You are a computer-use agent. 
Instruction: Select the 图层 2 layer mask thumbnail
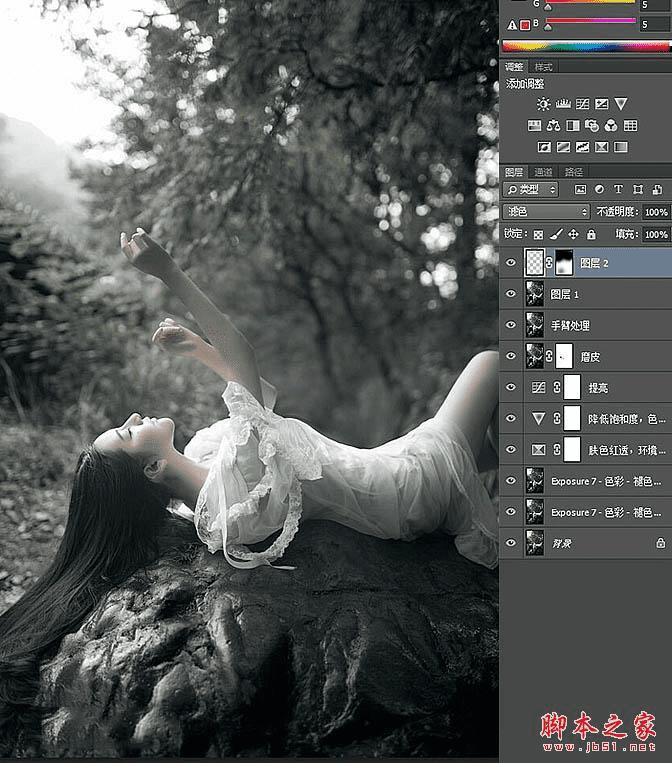pos(564,263)
